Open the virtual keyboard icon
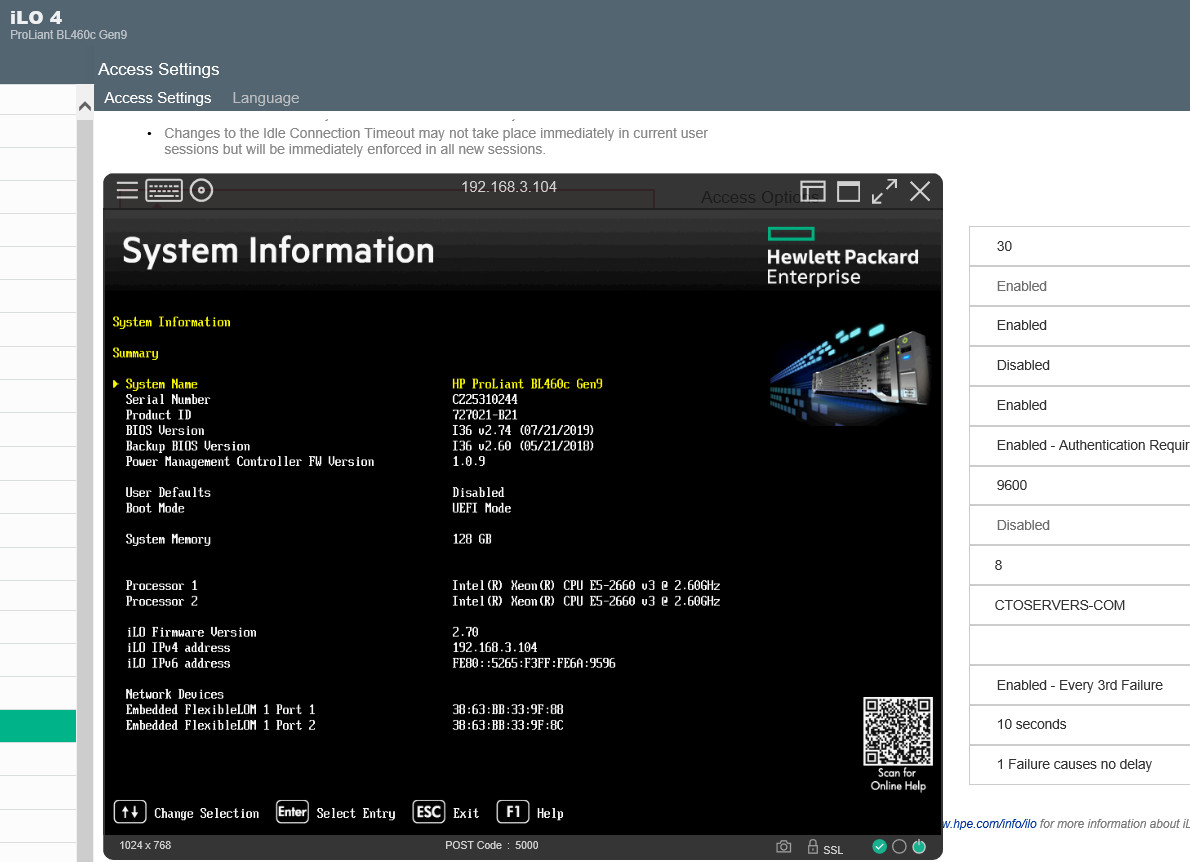 coord(164,190)
